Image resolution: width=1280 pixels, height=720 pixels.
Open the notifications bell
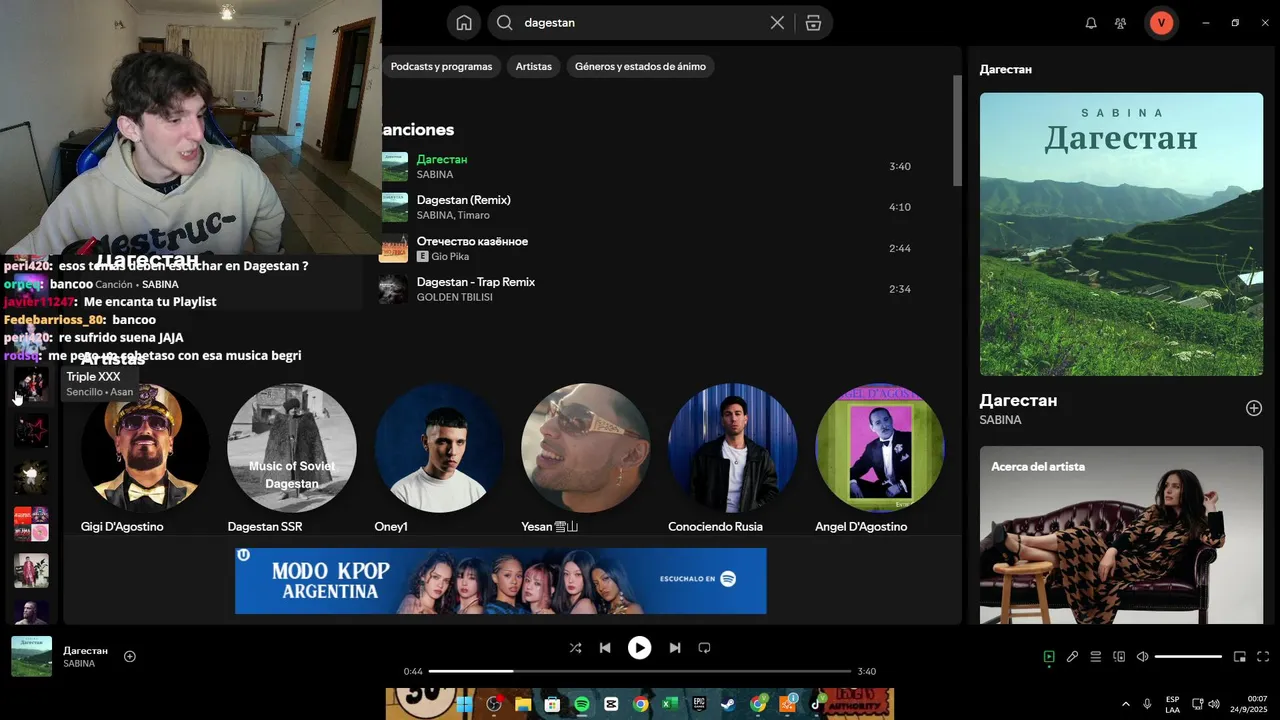1091,23
